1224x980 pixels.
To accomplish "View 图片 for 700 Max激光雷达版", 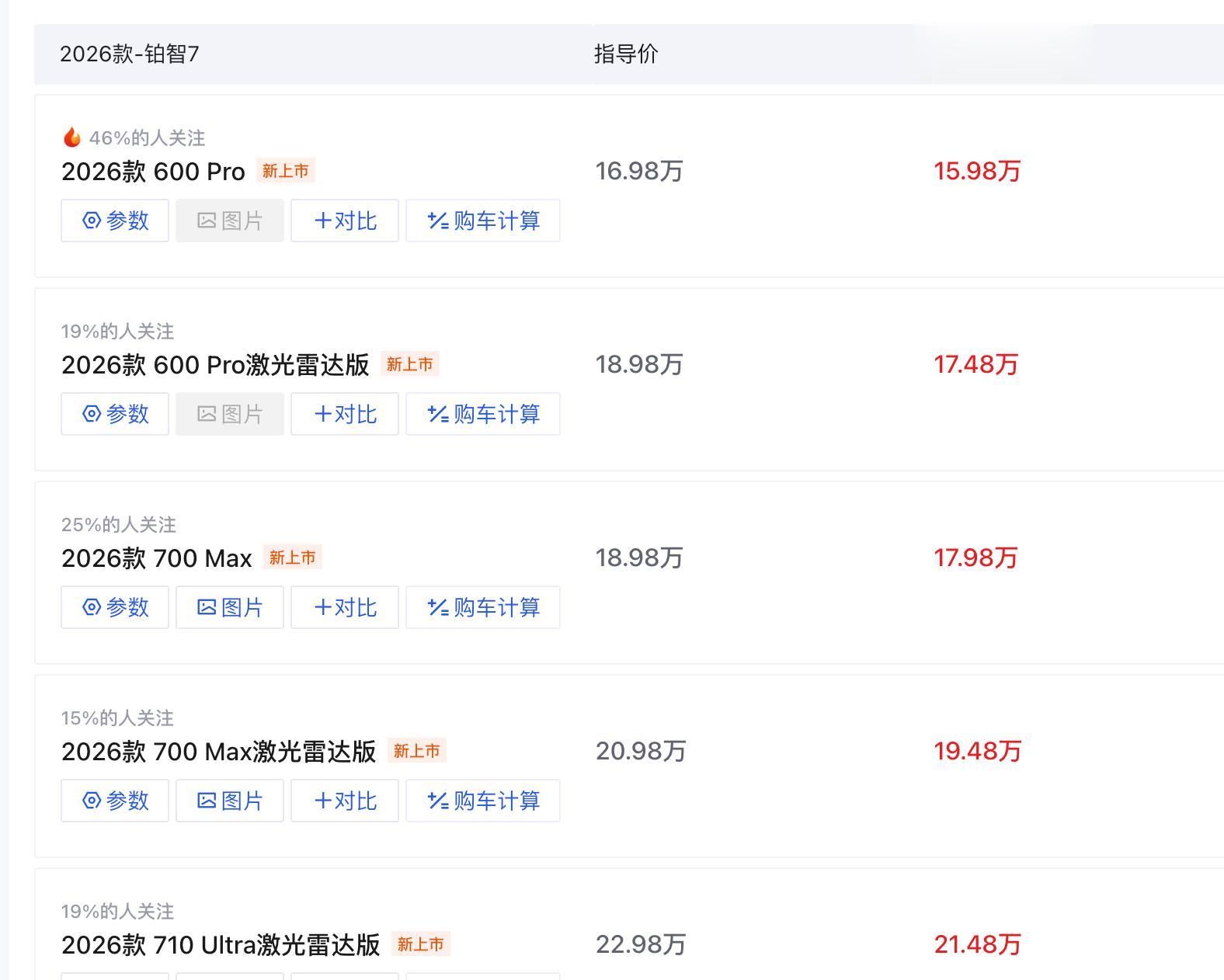I will [x=230, y=801].
